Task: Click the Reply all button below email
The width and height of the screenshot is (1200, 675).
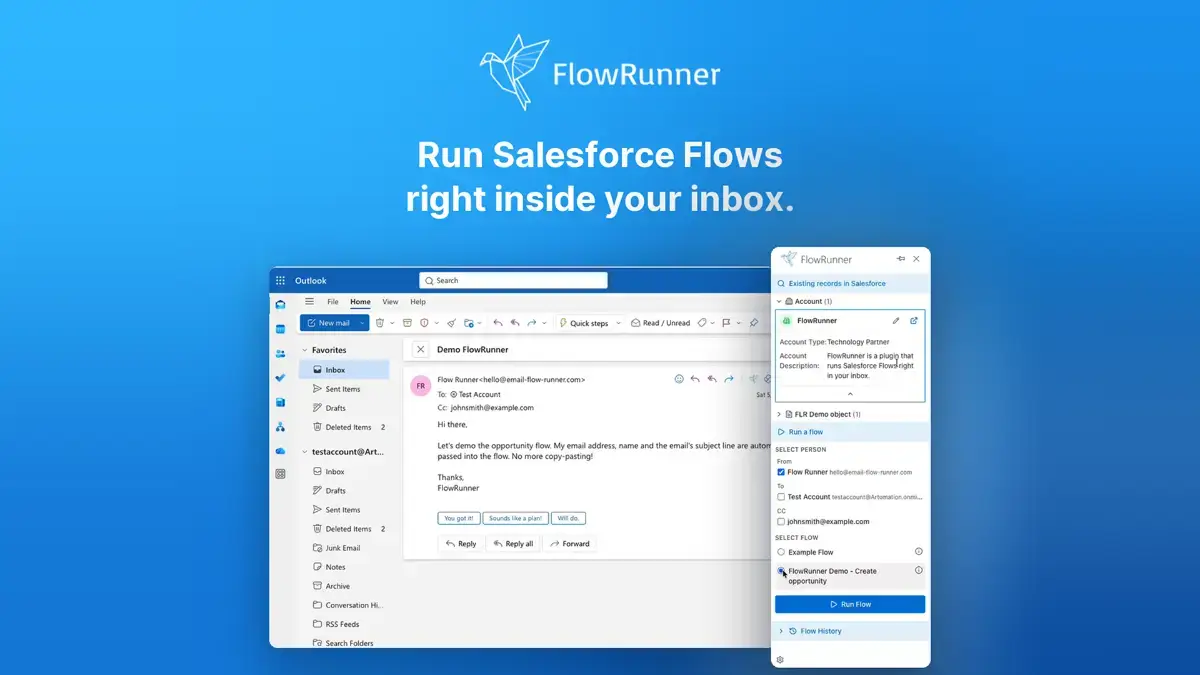Action: click(513, 544)
